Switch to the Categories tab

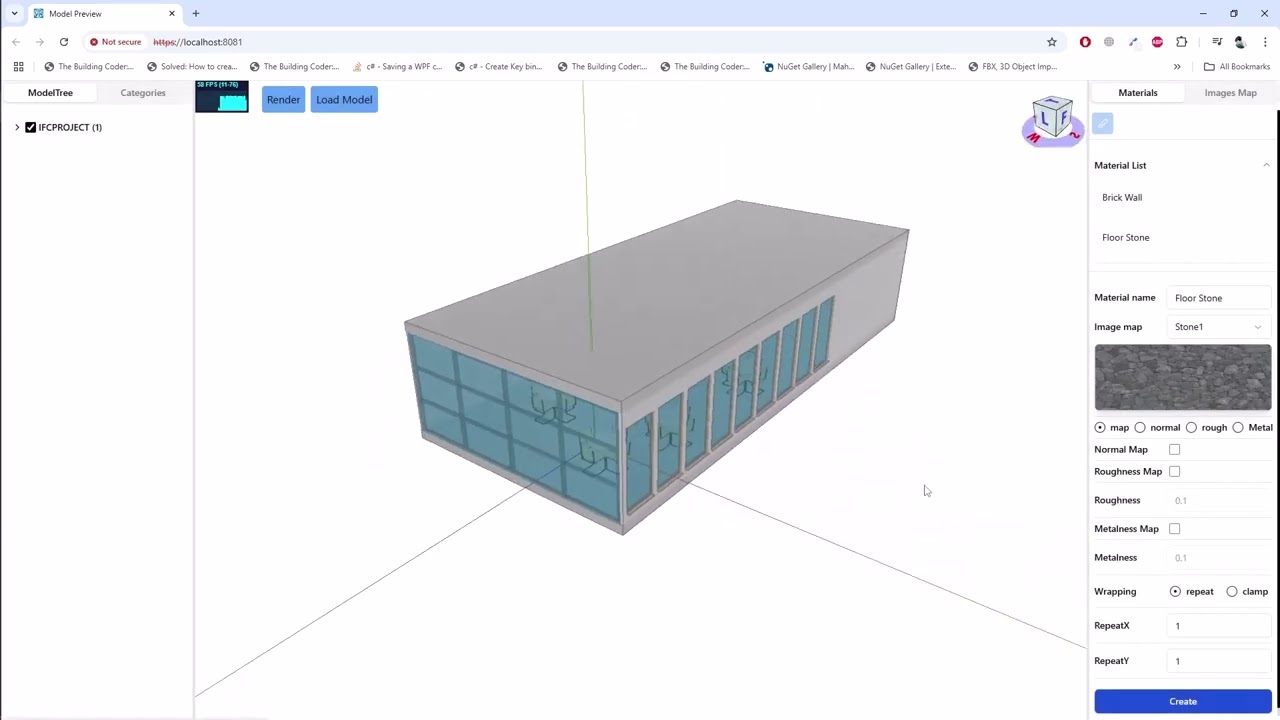click(x=143, y=92)
